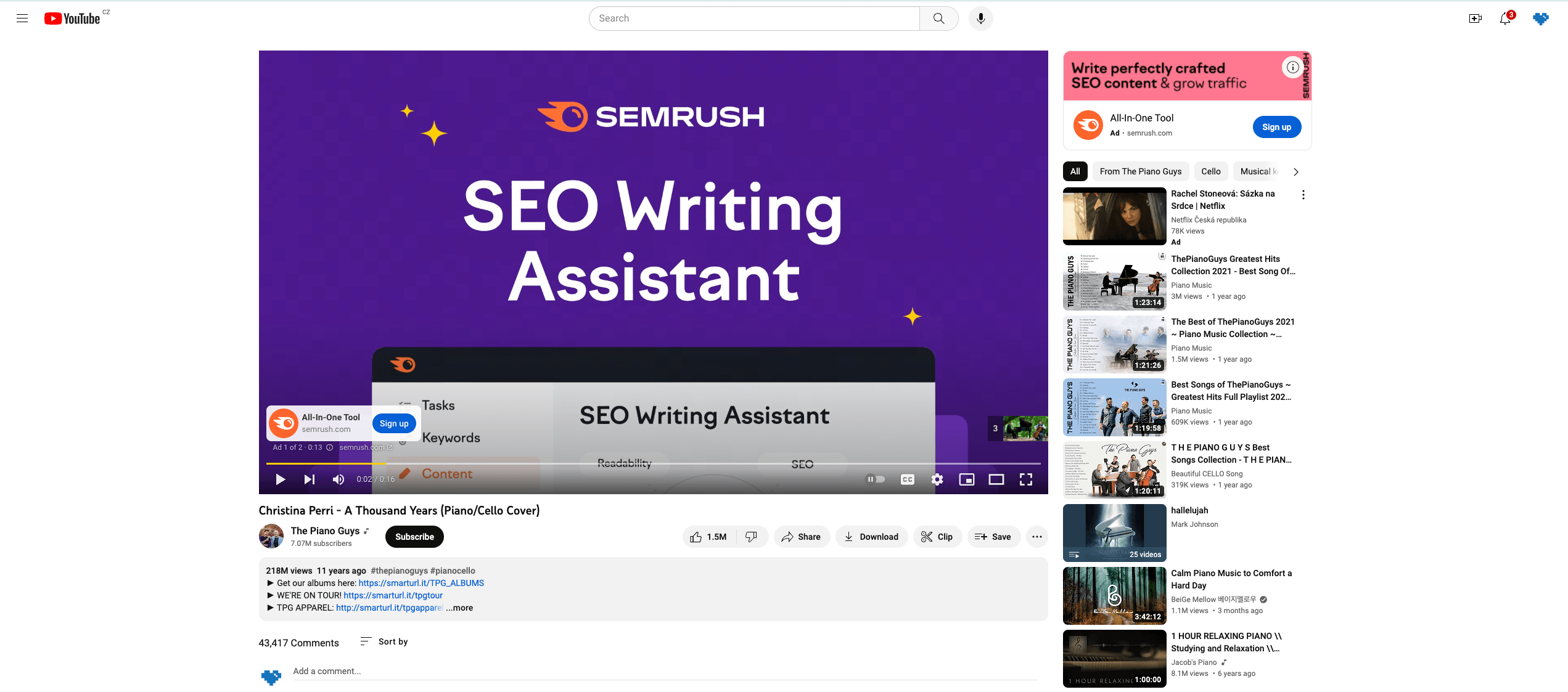1568x692 pixels.
Task: Skip to next video button
Action: tap(310, 479)
